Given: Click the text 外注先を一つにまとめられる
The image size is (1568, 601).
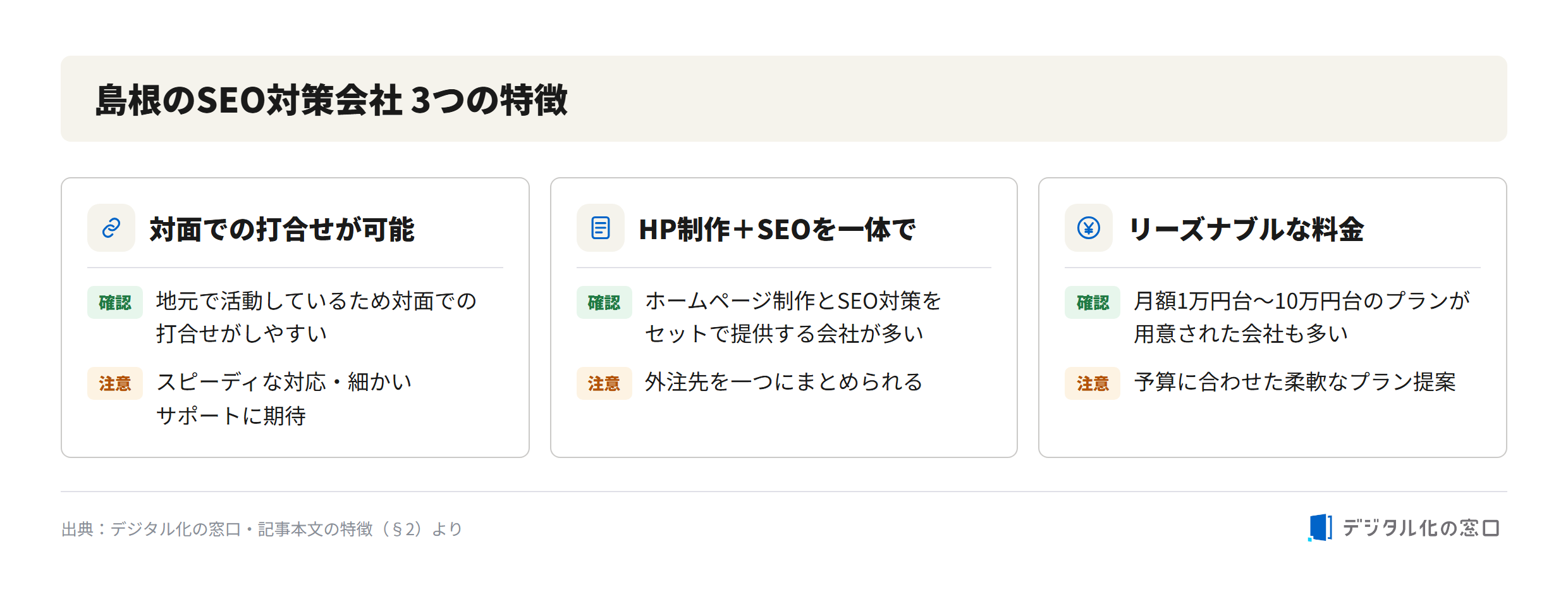Looking at the screenshot, I should coord(783,382).
